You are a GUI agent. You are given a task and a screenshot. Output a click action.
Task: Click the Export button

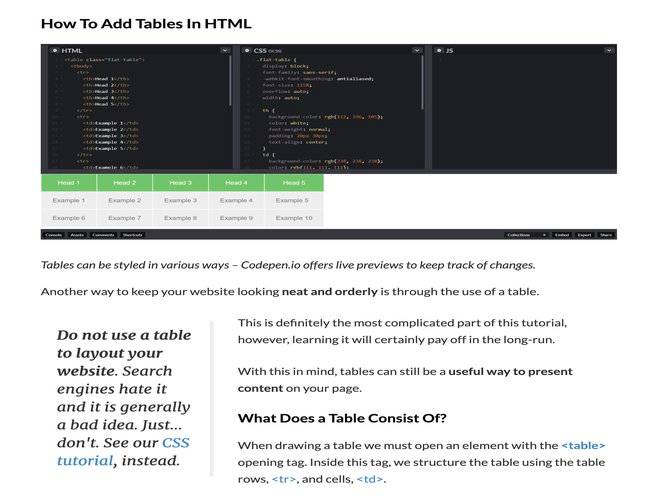(584, 235)
